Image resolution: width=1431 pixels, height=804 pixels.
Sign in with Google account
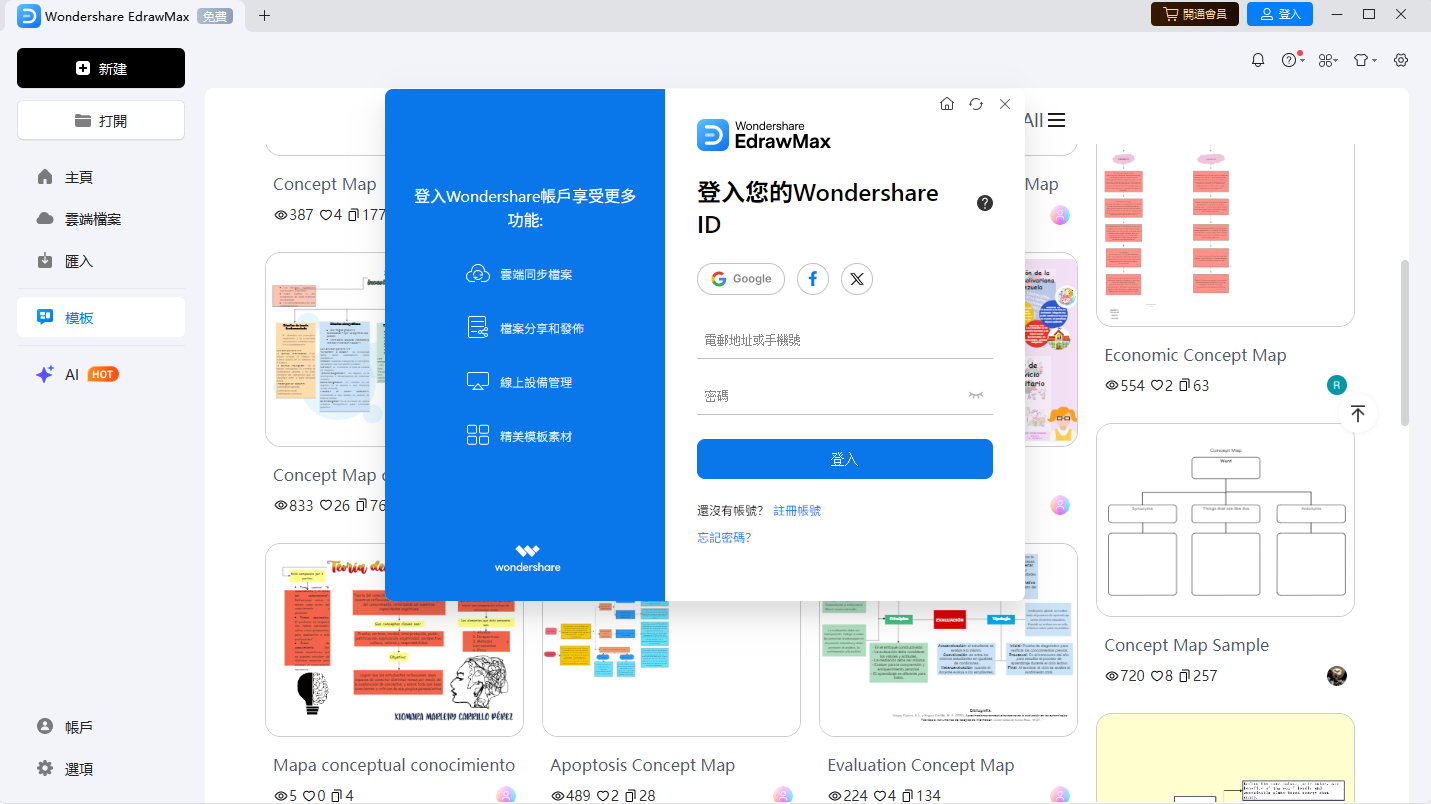(740, 279)
